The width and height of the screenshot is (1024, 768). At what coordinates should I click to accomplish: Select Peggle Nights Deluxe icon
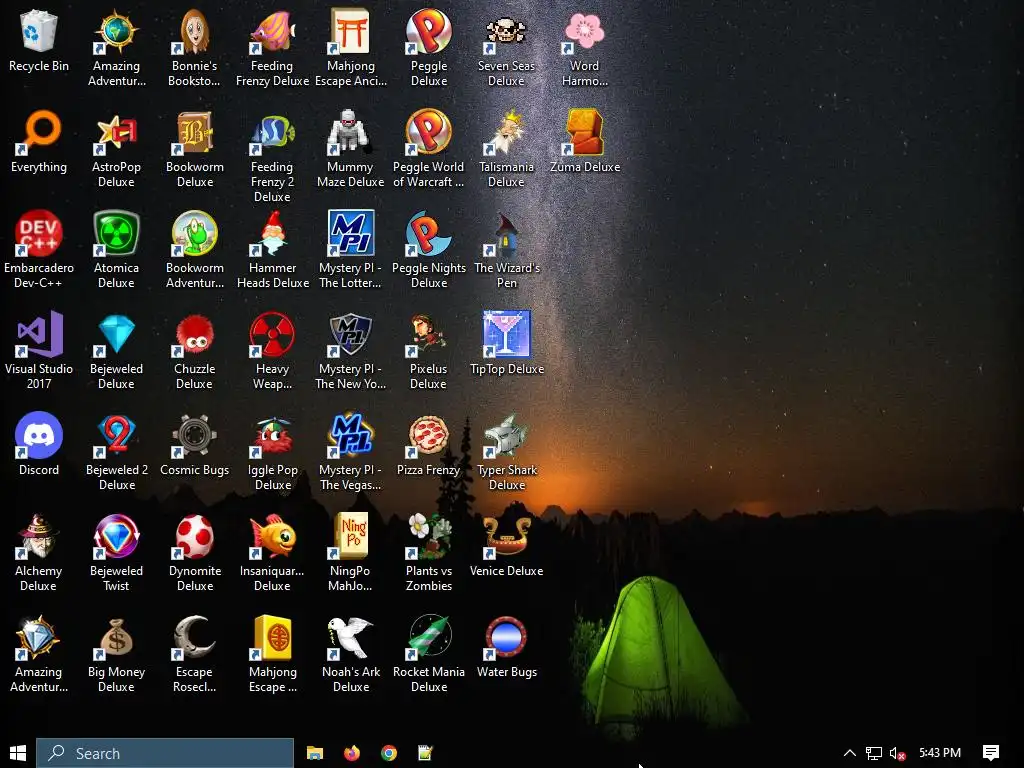428,233
